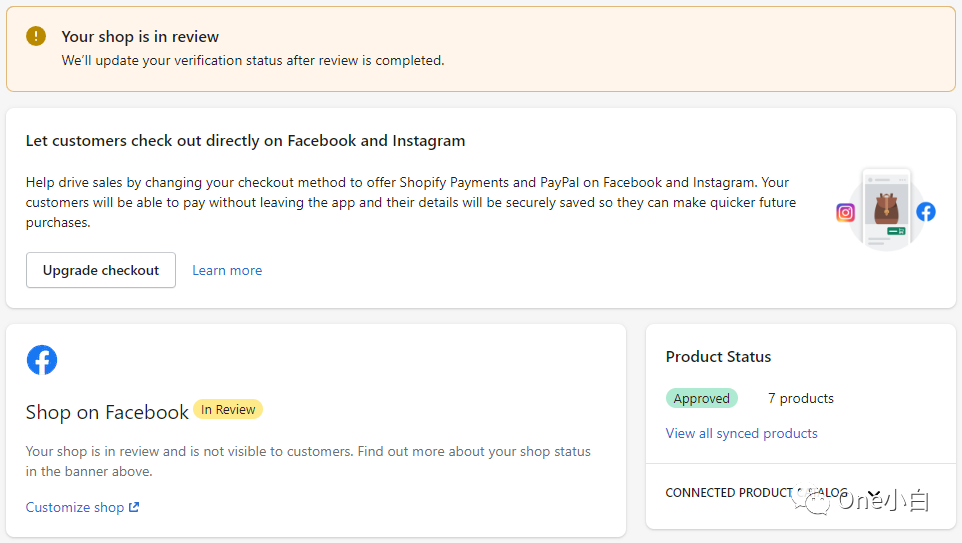
Task: Click the external-link icon after Customize shop
Action: [x=134, y=507]
